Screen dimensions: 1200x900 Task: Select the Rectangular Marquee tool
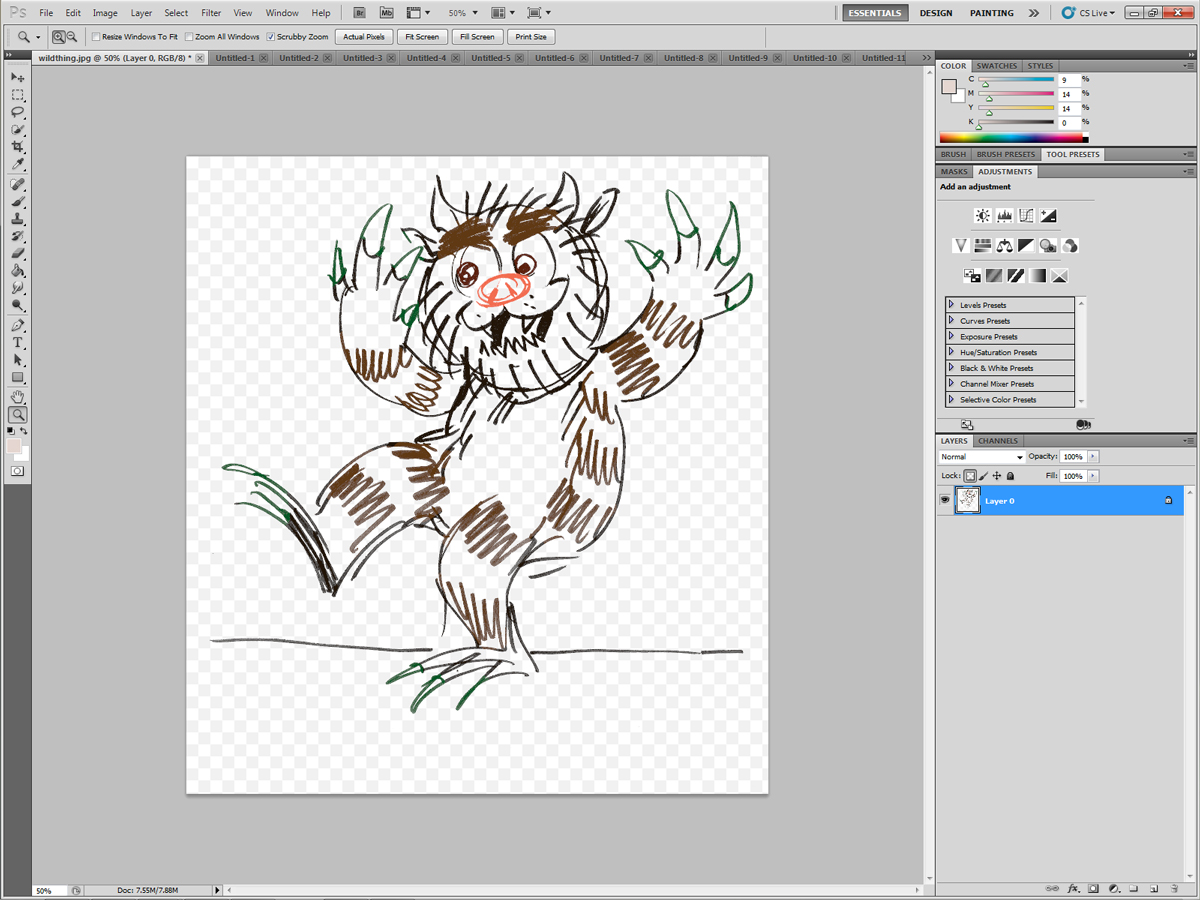[x=18, y=95]
